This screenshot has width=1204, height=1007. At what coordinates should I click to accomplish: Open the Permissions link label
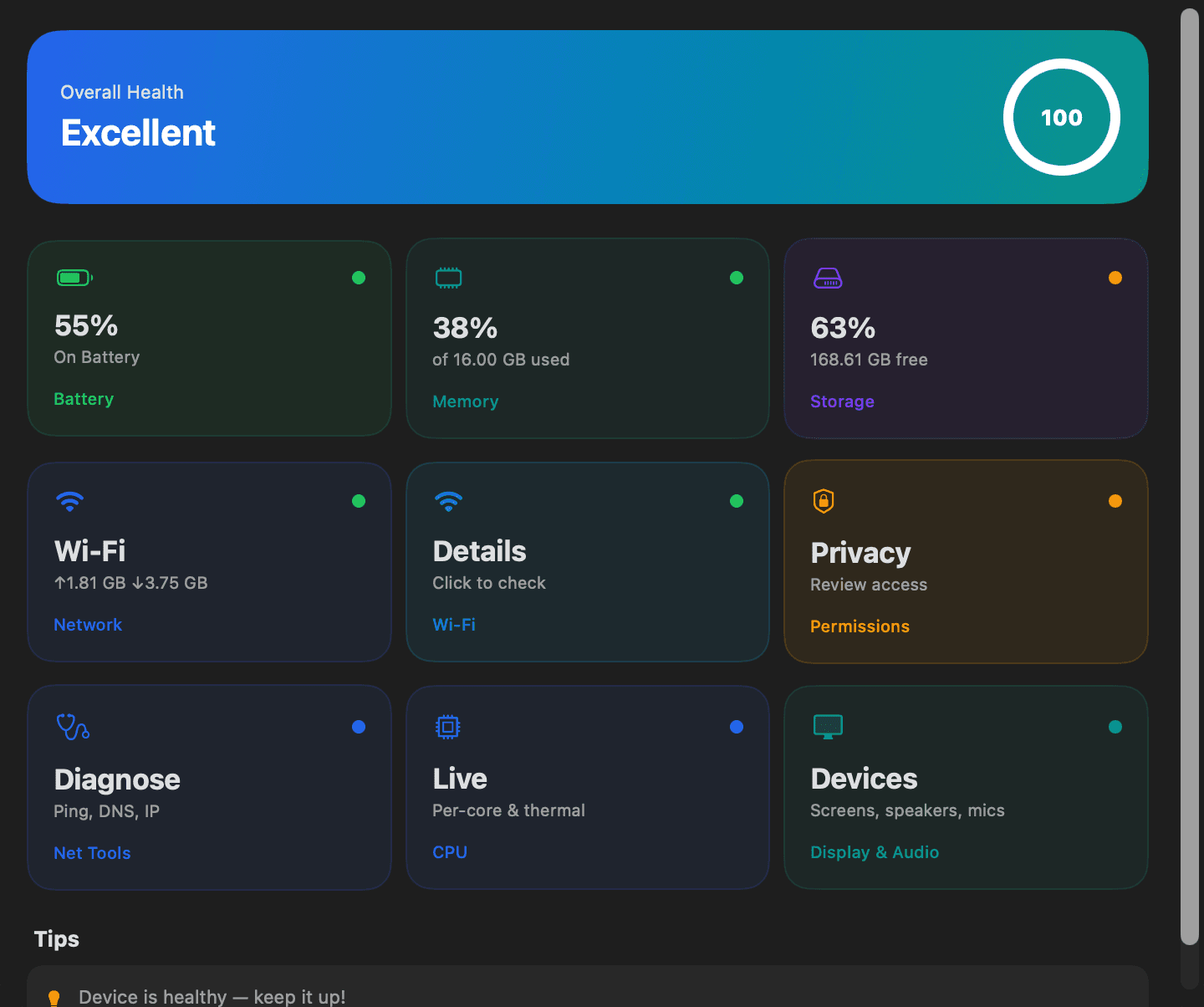coord(860,626)
